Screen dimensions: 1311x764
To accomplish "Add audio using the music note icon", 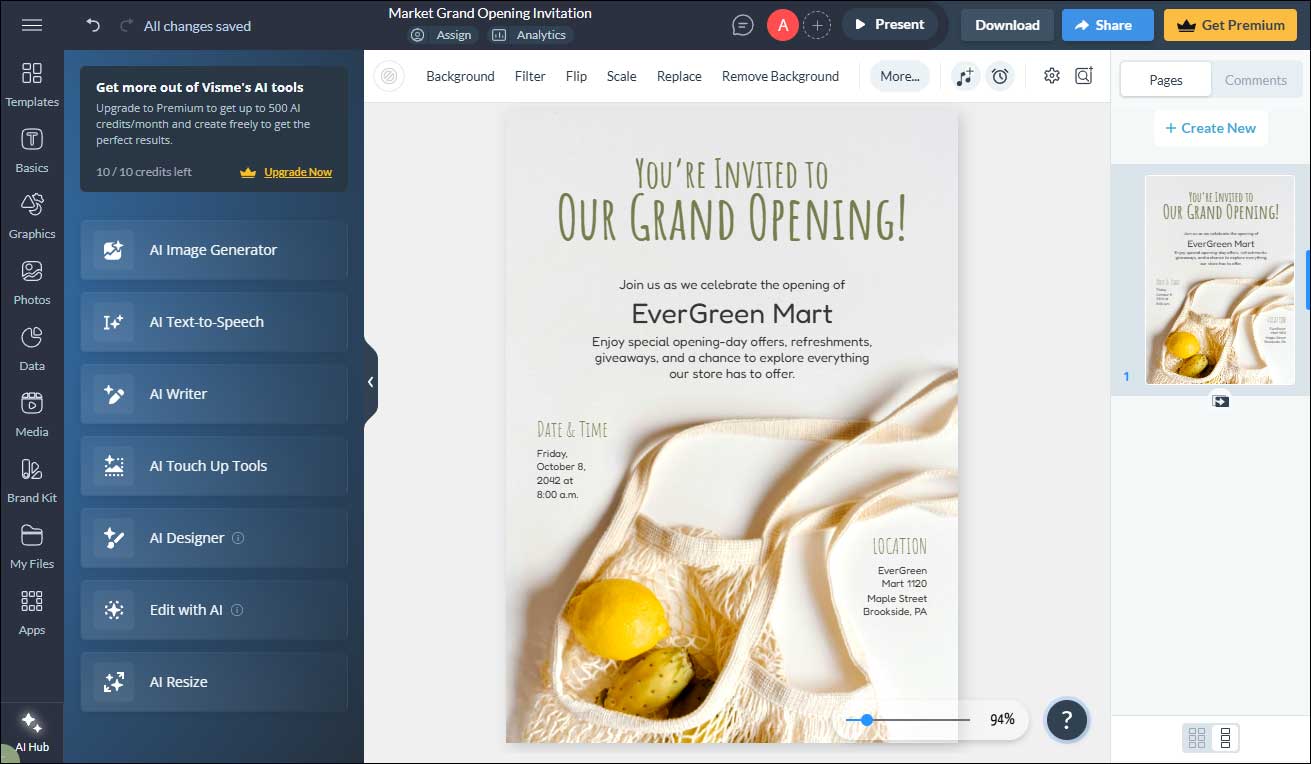I will (x=964, y=75).
